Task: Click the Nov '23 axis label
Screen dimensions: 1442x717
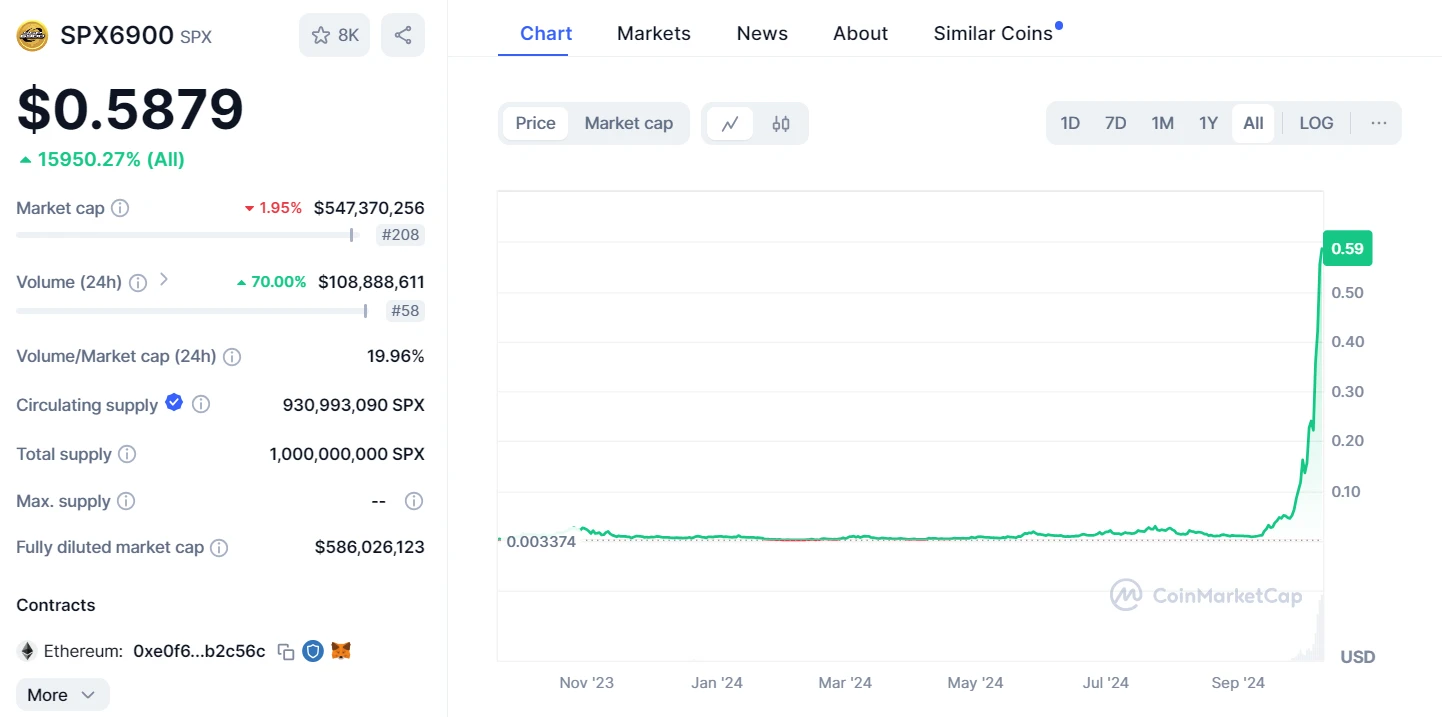Action: click(x=587, y=683)
